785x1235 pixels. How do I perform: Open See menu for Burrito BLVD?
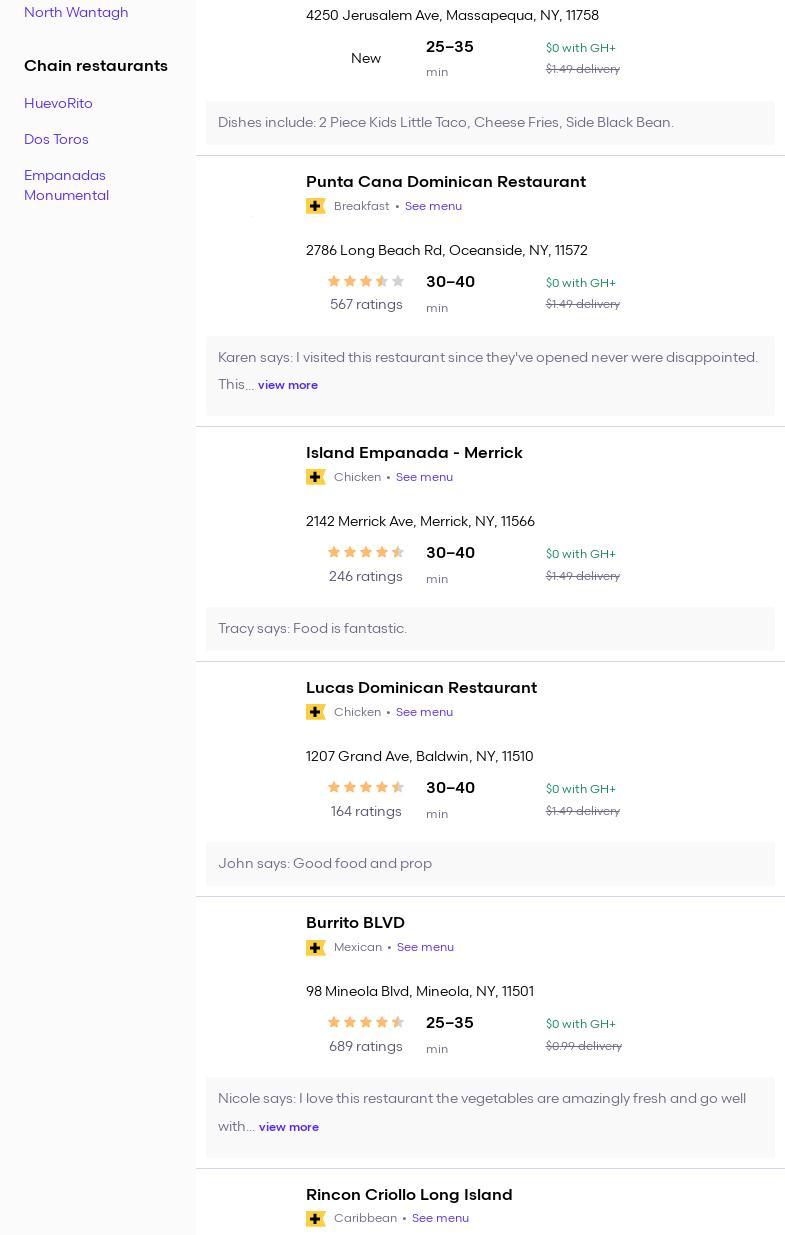(x=425, y=947)
